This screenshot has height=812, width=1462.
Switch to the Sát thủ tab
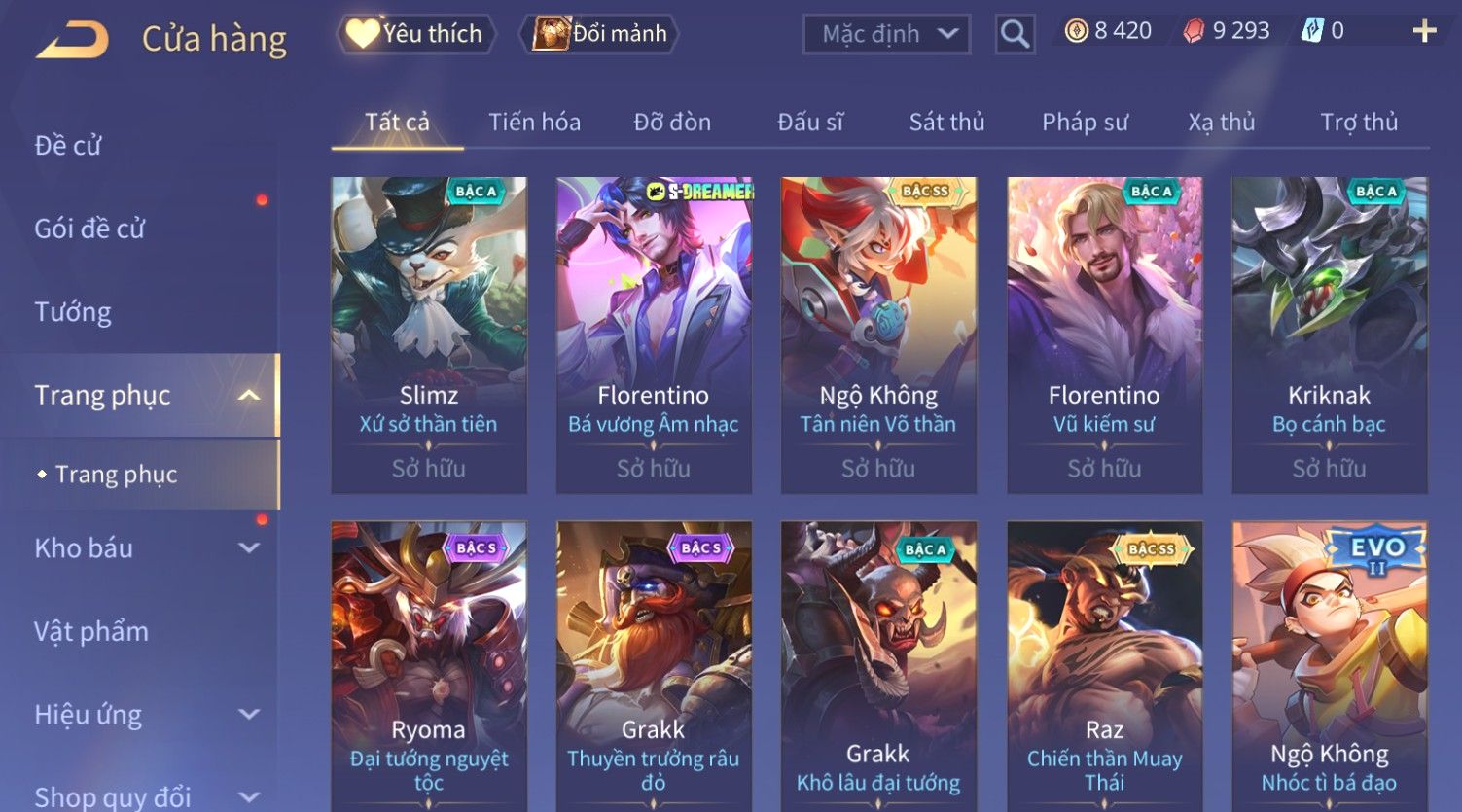pyautogui.click(x=946, y=122)
